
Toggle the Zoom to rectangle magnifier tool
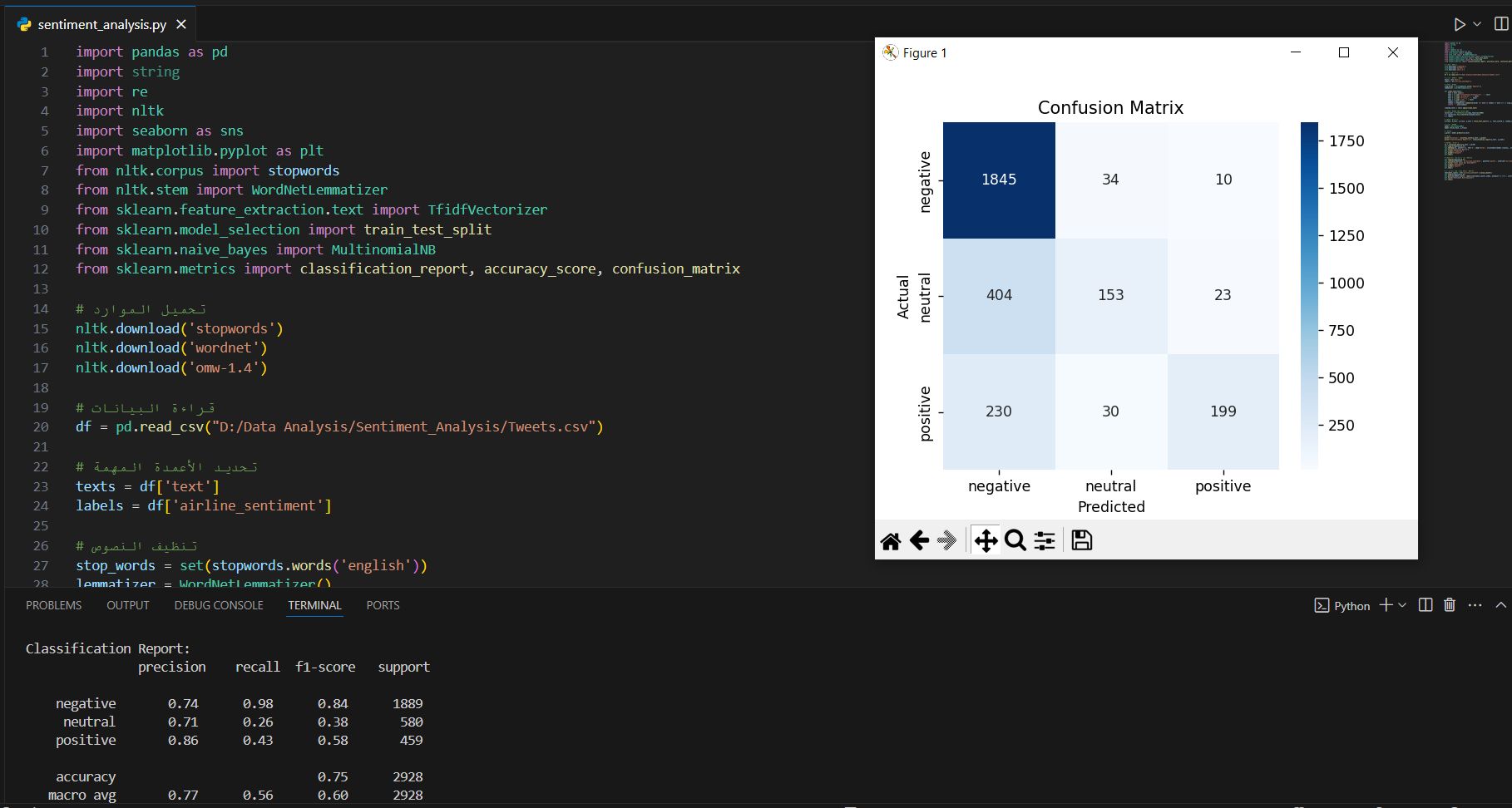[x=1015, y=541]
